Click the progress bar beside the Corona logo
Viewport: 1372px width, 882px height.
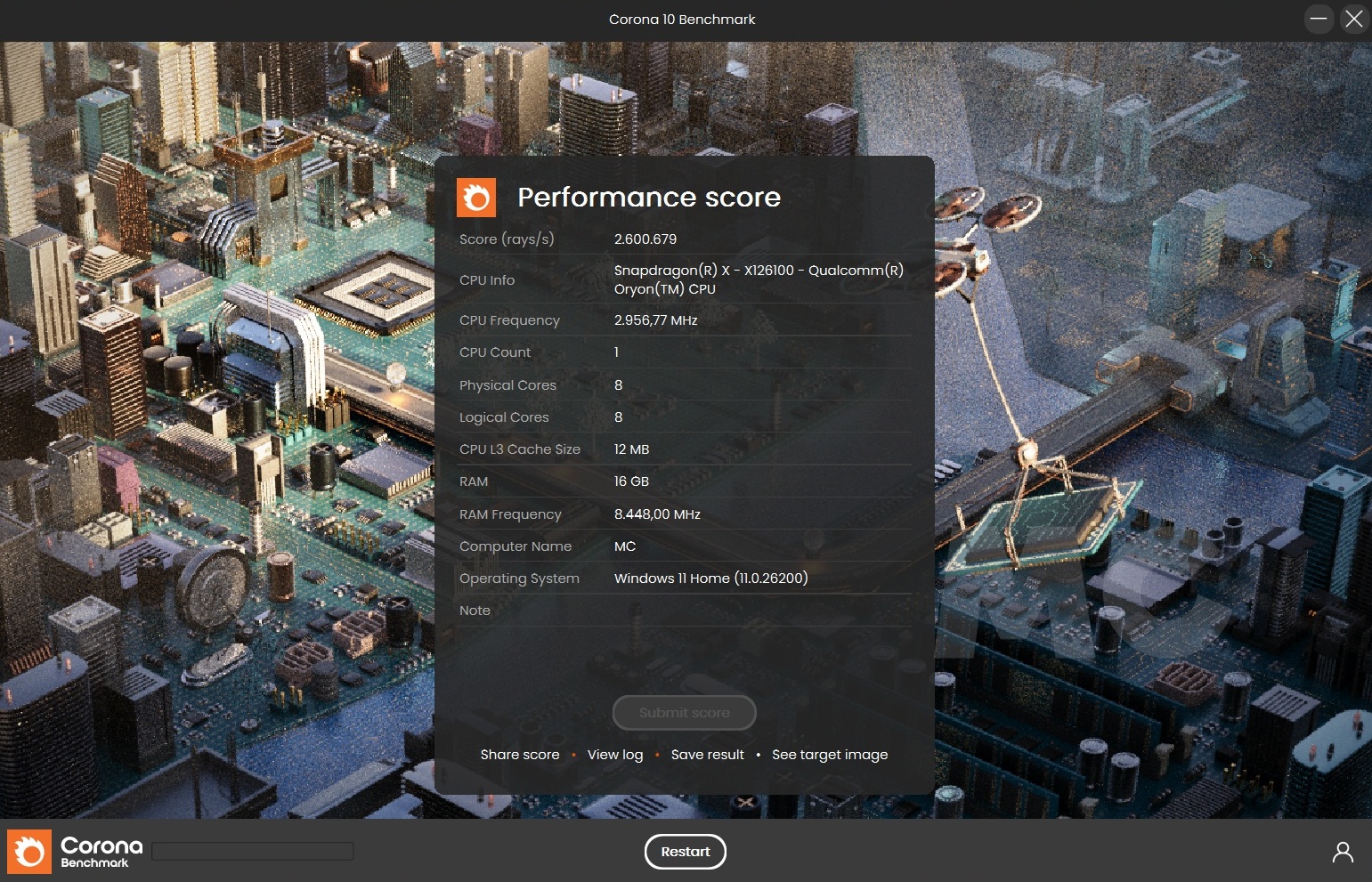tap(253, 852)
